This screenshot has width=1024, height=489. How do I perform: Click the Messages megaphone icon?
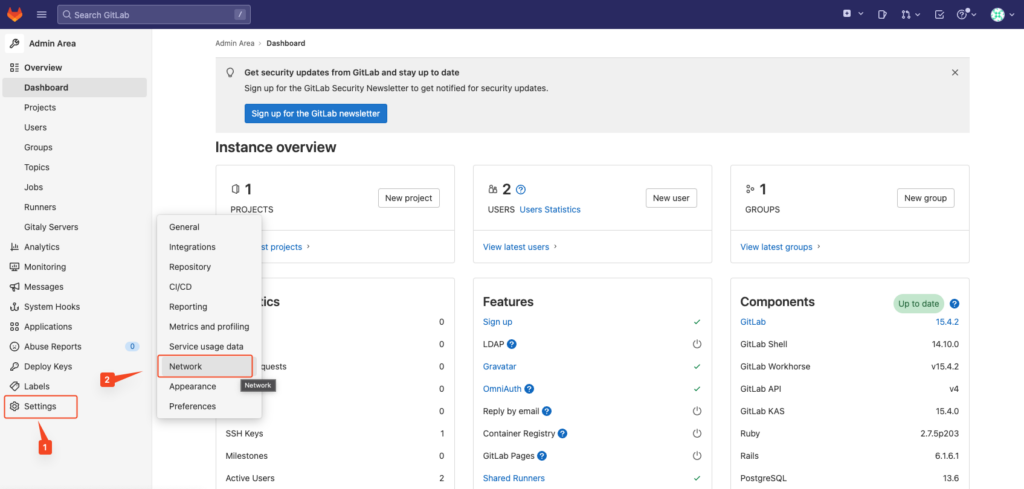tap(14, 287)
